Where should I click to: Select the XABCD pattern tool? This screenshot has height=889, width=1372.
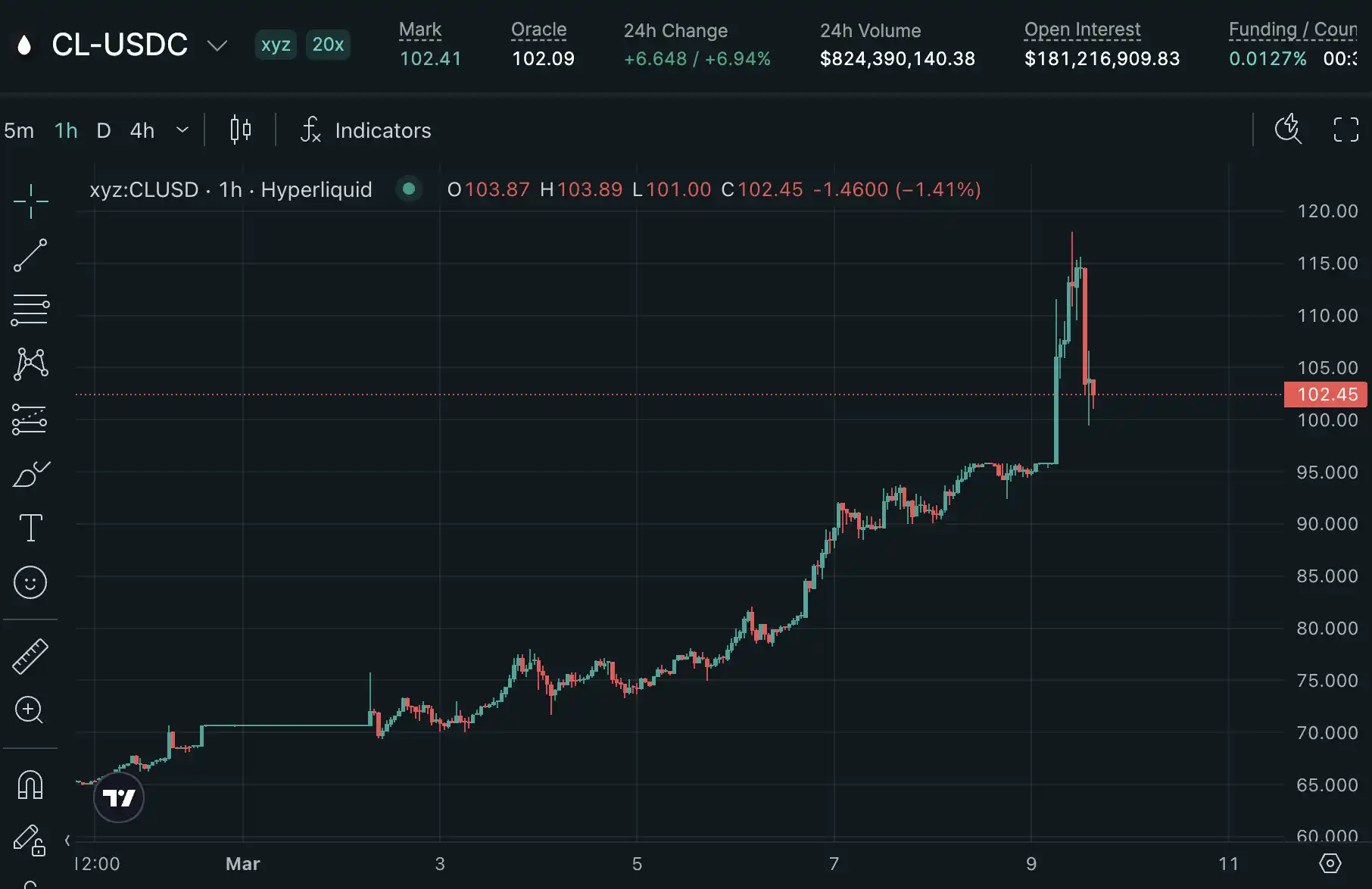coord(30,364)
